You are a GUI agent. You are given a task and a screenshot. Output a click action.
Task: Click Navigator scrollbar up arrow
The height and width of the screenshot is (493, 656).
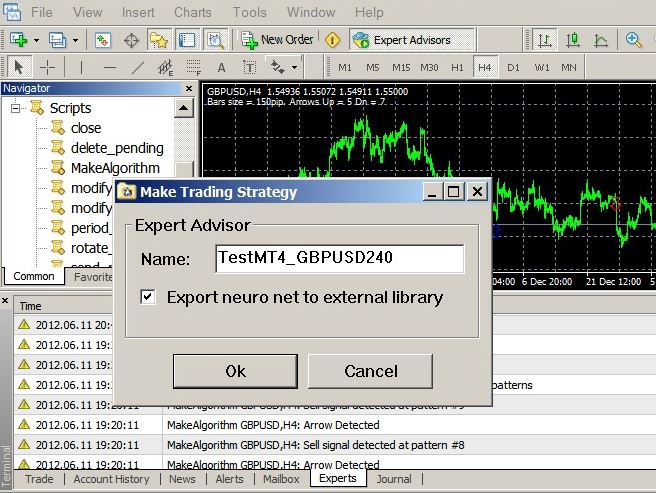click(184, 108)
